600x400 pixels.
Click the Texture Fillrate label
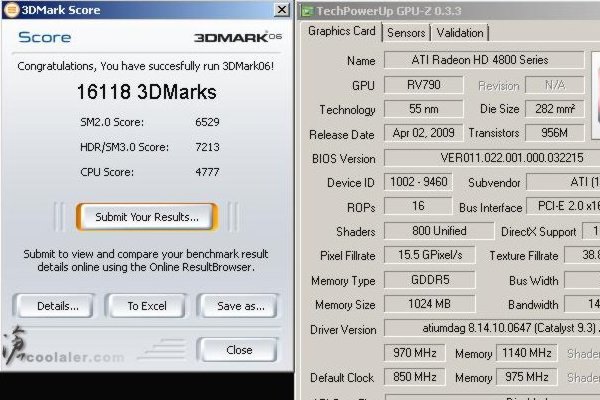tap(523, 256)
